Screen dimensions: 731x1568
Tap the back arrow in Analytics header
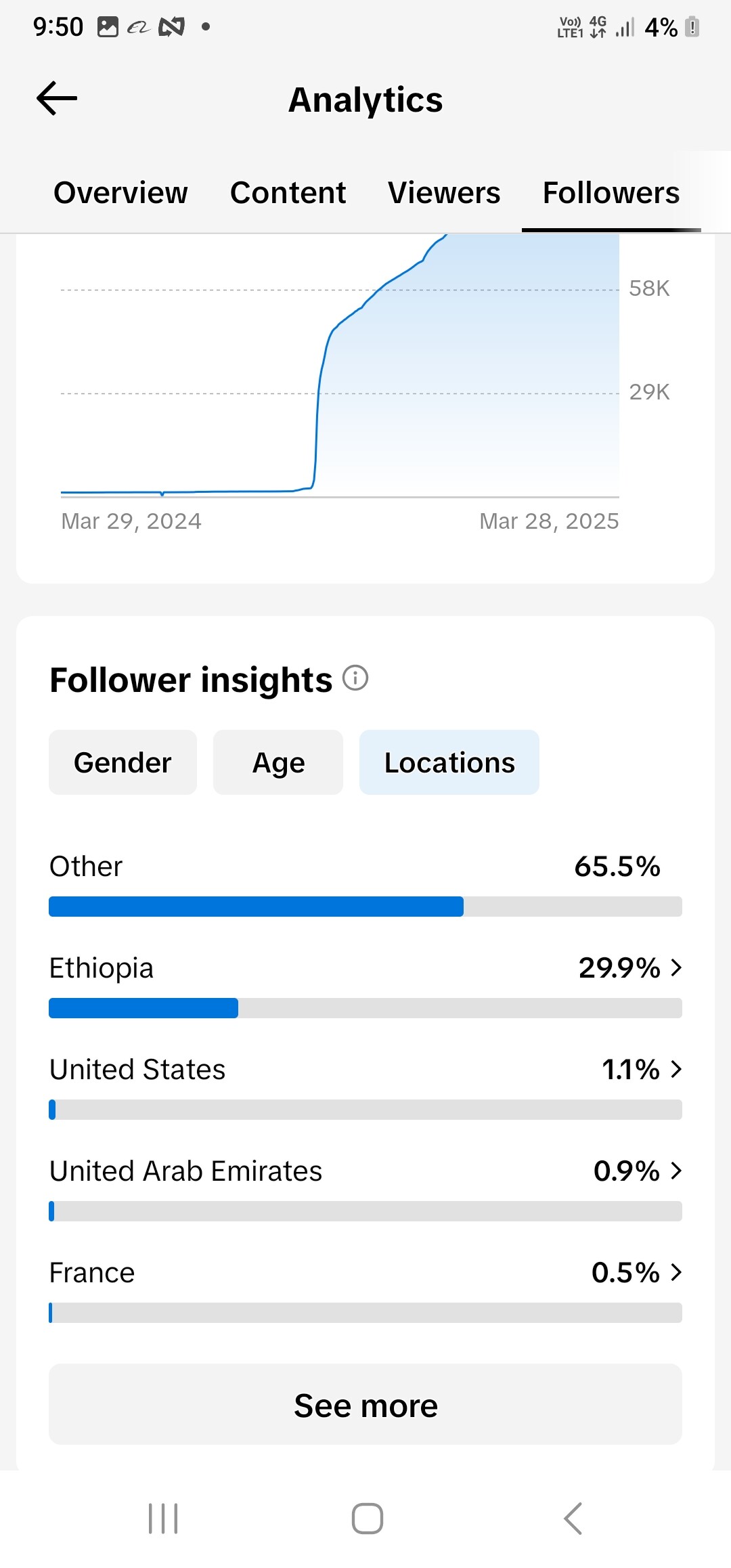(57, 99)
